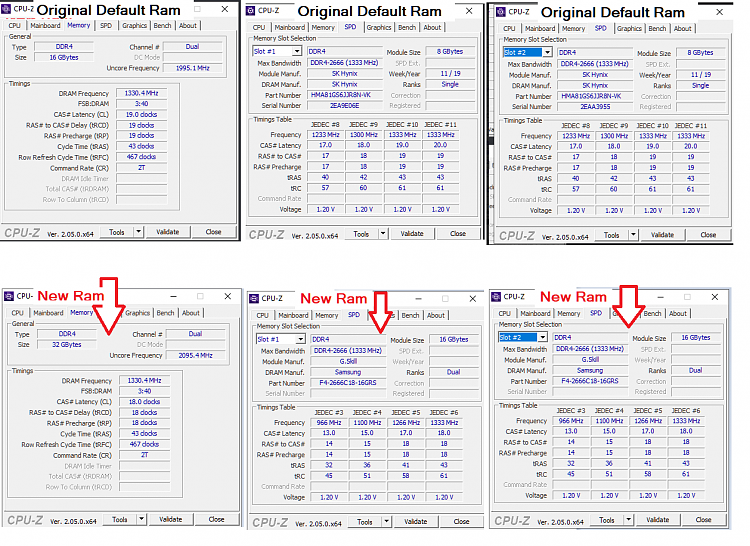Click CPU-Z title icon in Original Ram Slot #1 window
This screenshot has width=750, height=546.
point(251,11)
